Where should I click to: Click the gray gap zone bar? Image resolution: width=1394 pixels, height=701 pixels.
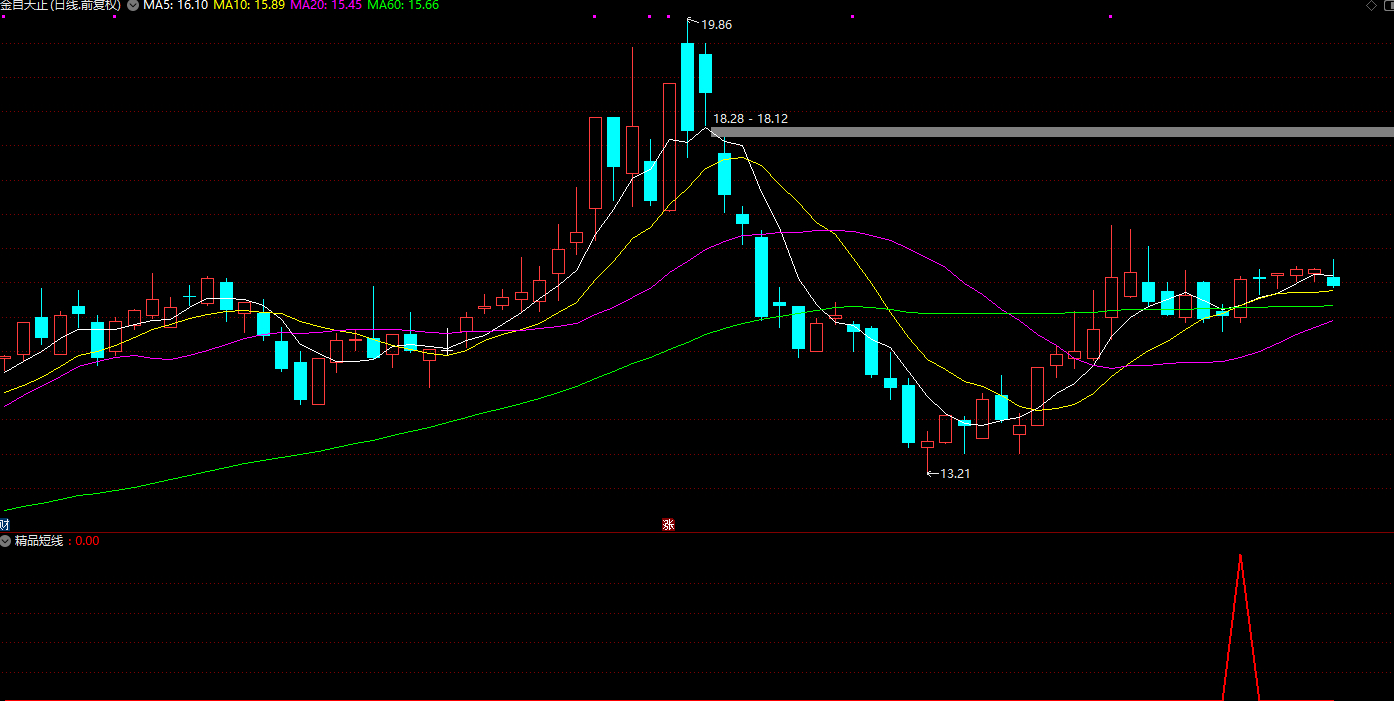point(1050,132)
